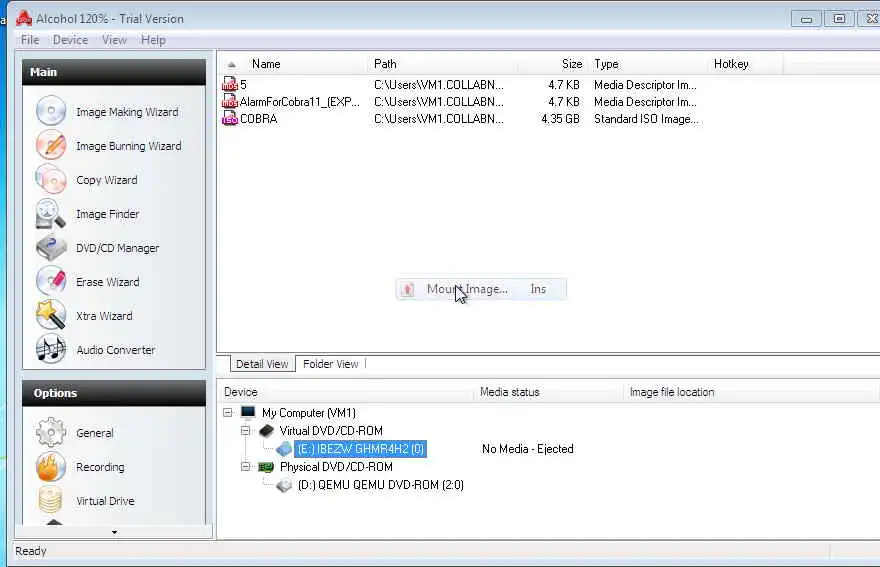880x567 pixels.
Task: Open the Help menu
Action: click(153, 40)
